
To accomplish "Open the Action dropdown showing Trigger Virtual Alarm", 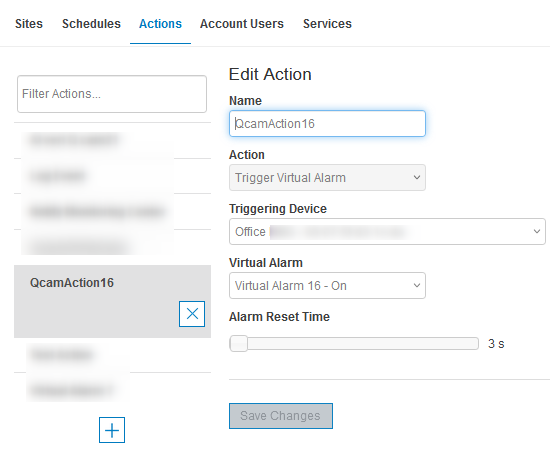I will click(x=327, y=177).
